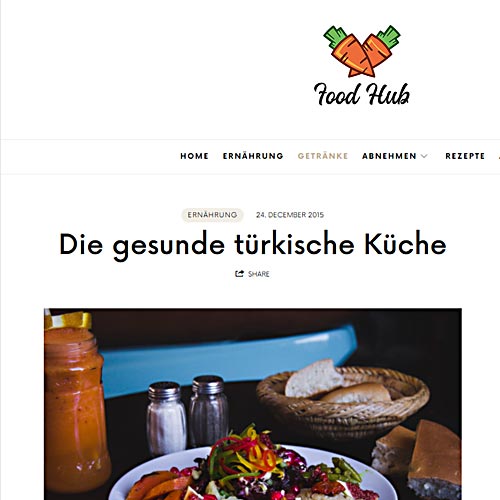Select the highlighted GETRÄNKE menu item
Screen dimensions: 500x500
[323, 156]
